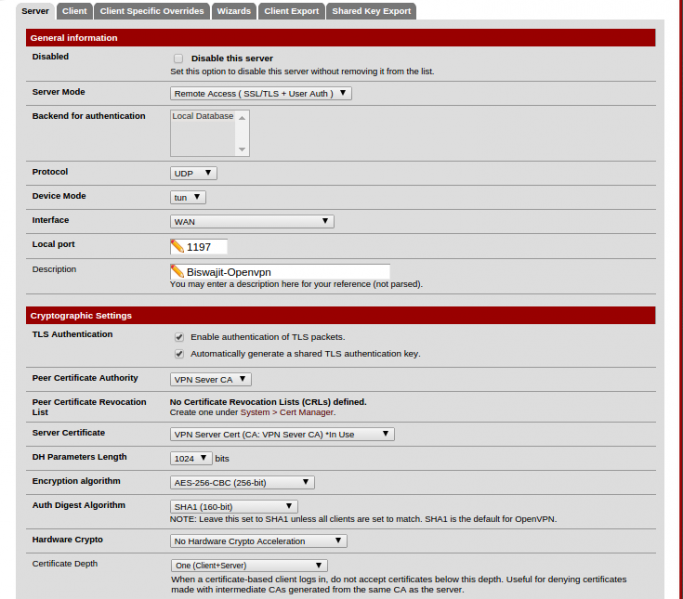This screenshot has height=599, width=683.
Task: Open the Encryption algorithm dropdown
Action: click(242, 483)
